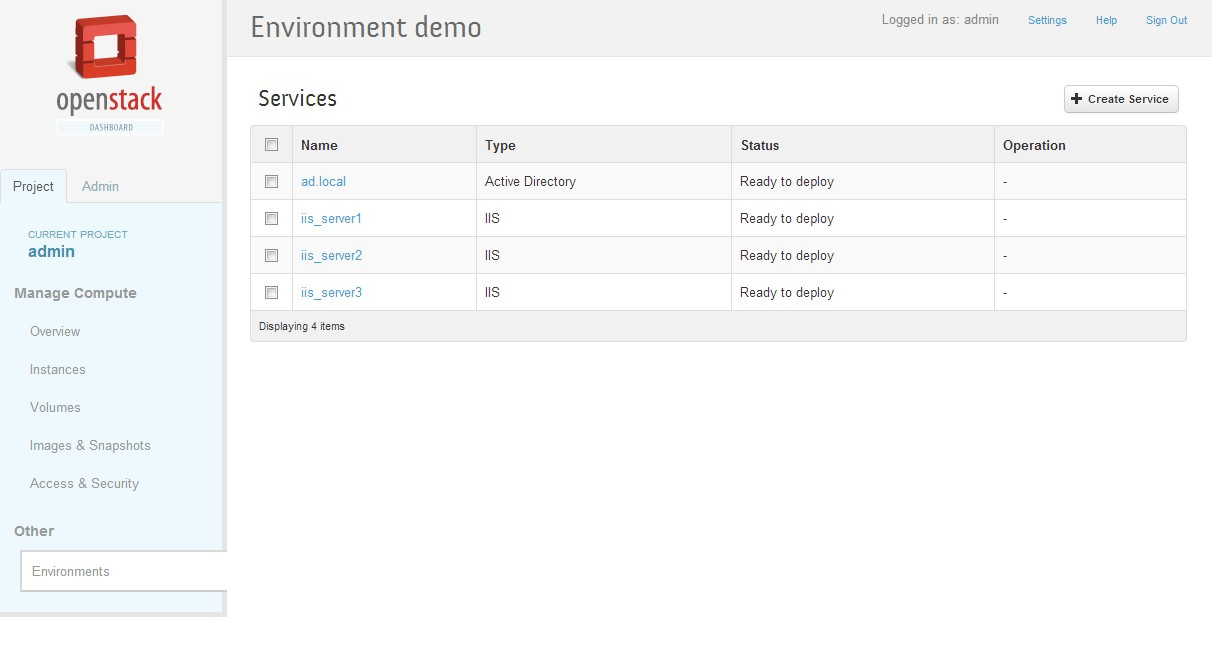Navigate to Instances
1228x667 pixels.
click(x=58, y=369)
